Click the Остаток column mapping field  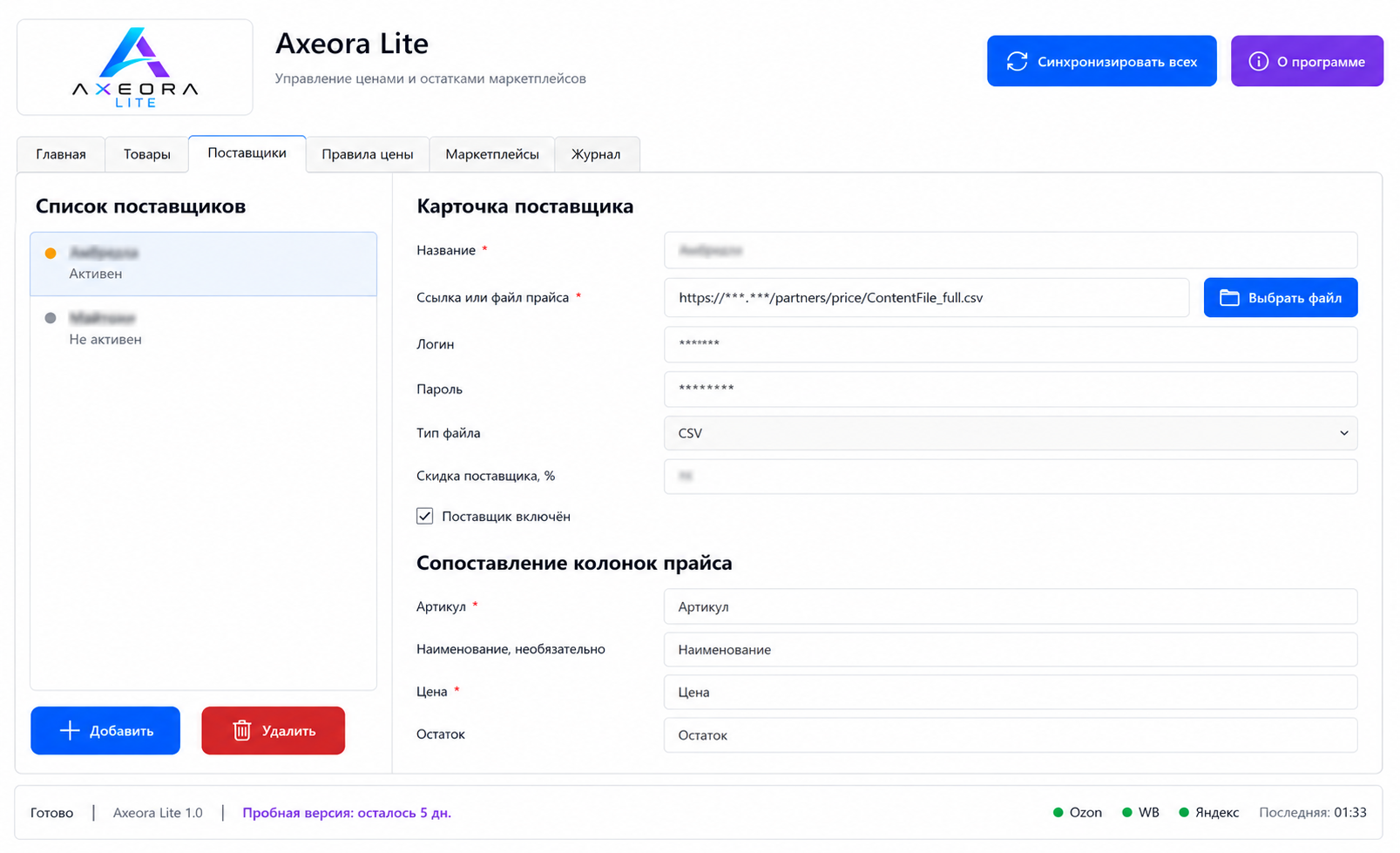coord(1011,735)
